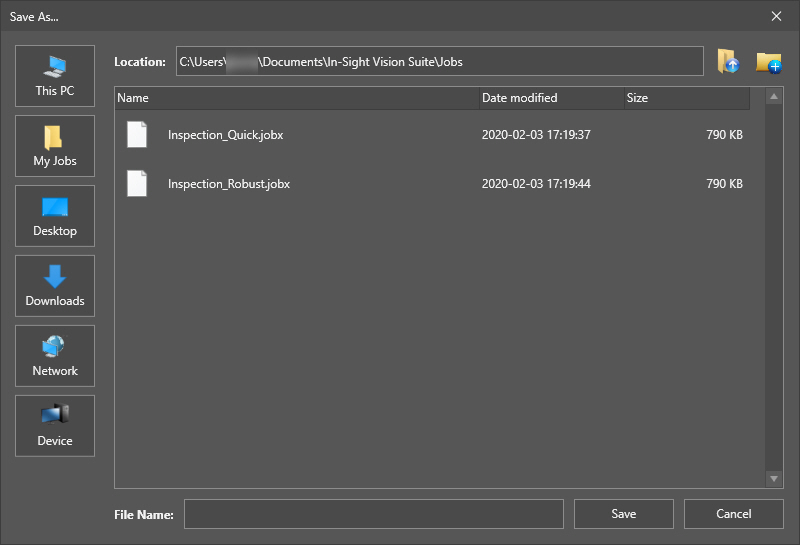Image resolution: width=800 pixels, height=545 pixels.
Task: Sort files by Size column
Action: click(684, 98)
